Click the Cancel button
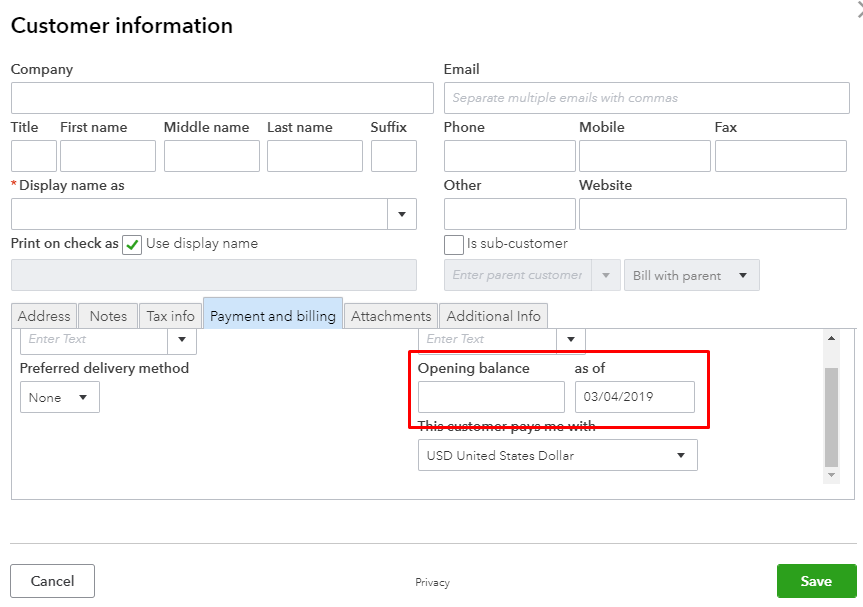 [52, 581]
